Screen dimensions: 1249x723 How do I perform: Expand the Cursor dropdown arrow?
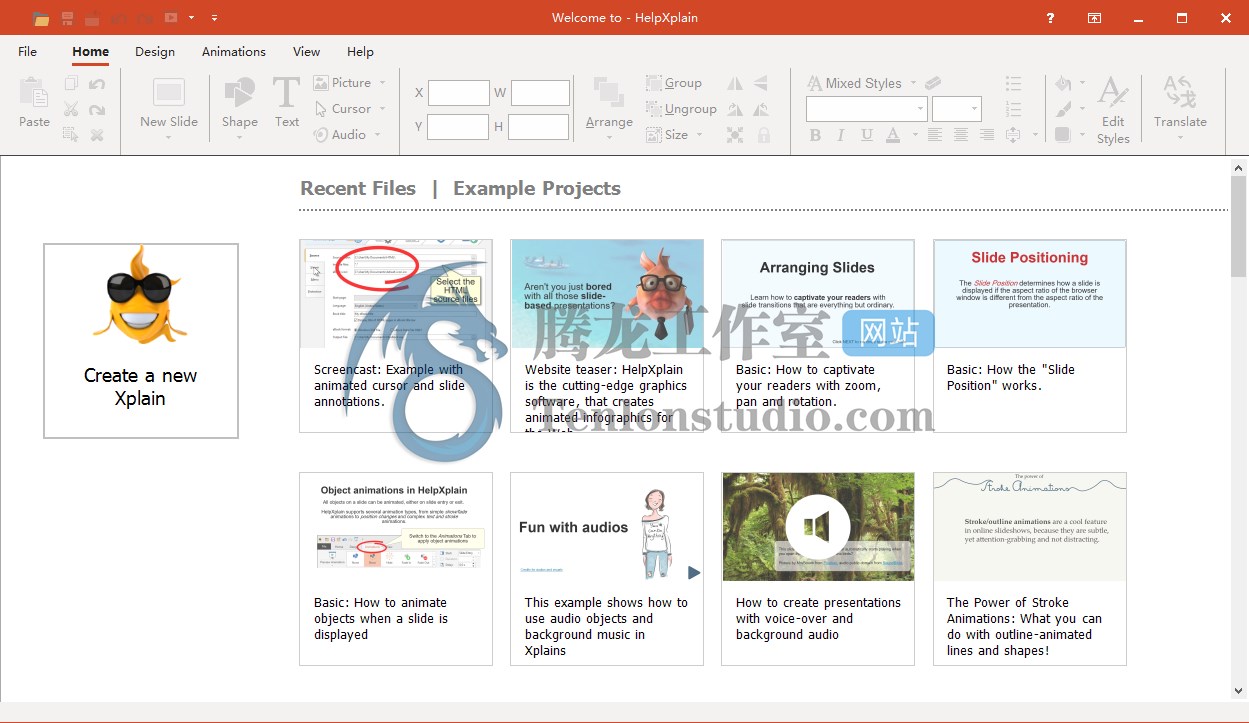pyautogui.click(x=382, y=109)
